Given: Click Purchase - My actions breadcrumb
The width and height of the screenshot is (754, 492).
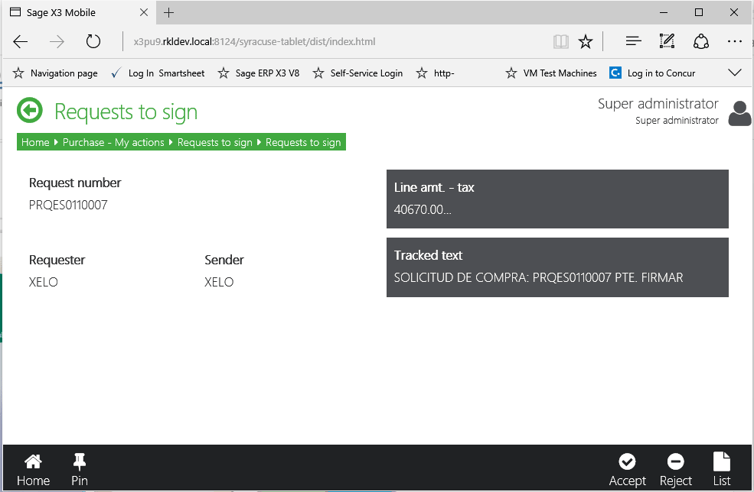Looking at the screenshot, I should [x=113, y=142].
